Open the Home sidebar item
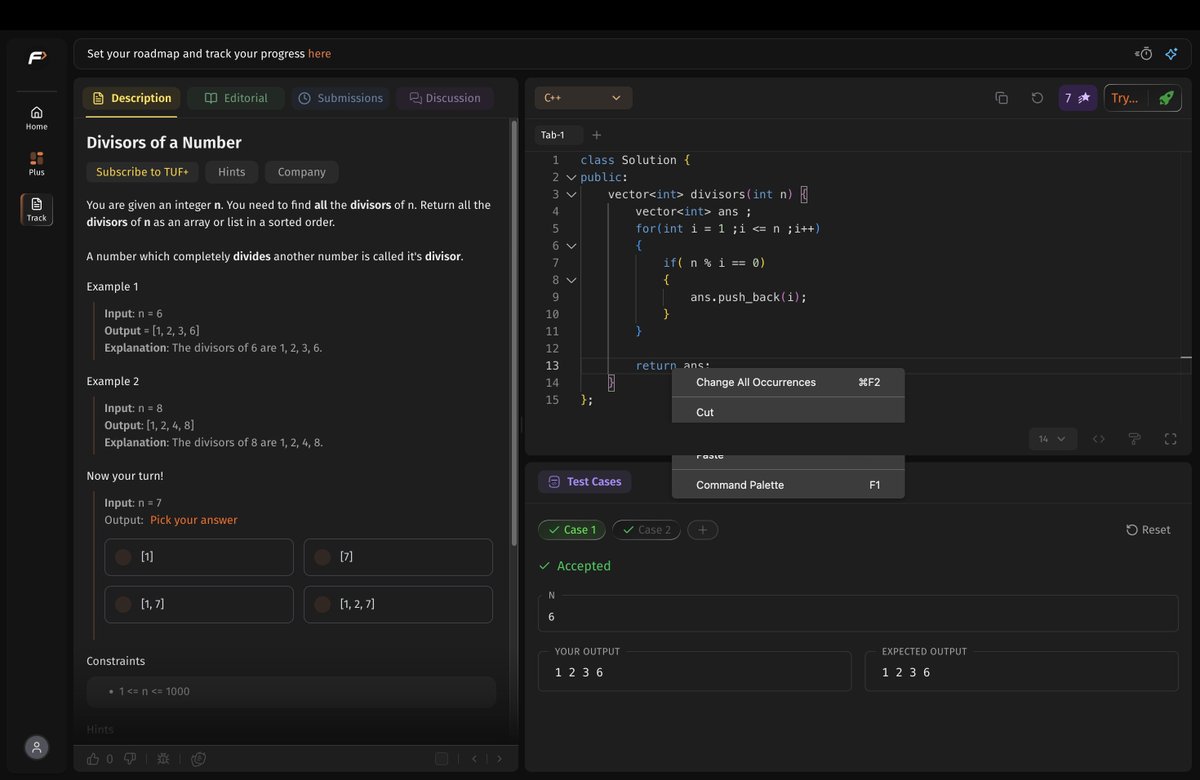1200x780 pixels. click(x=36, y=118)
